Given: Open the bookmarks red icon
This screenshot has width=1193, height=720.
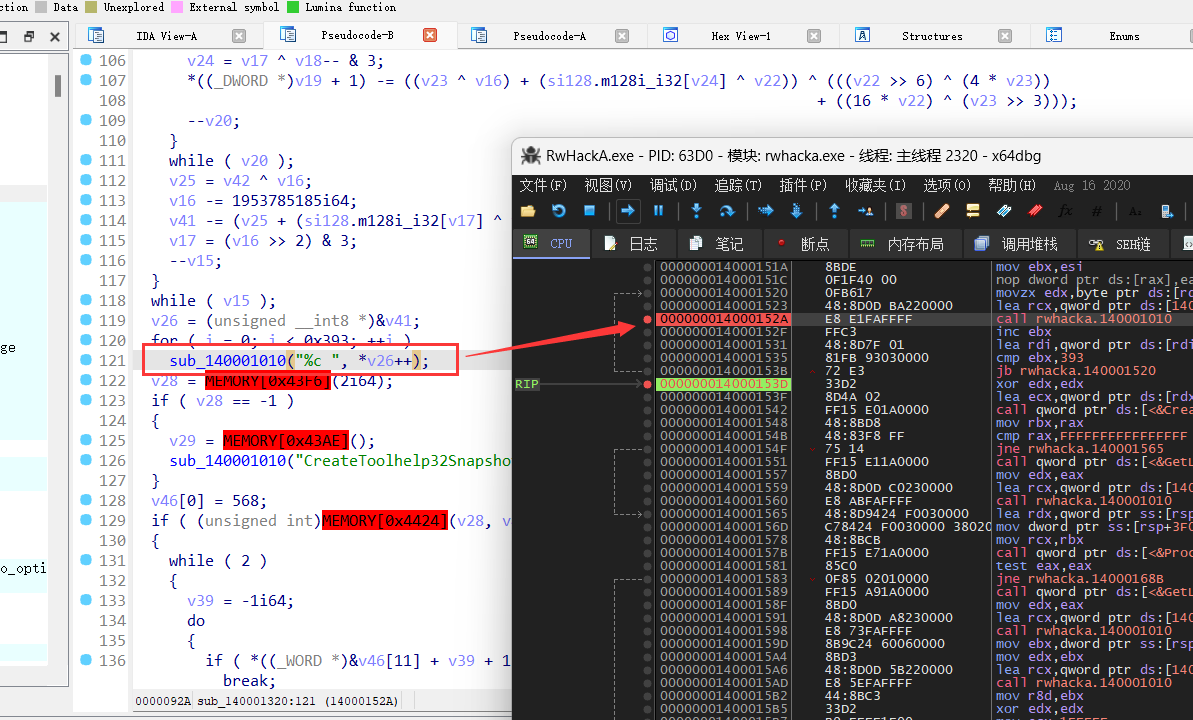Looking at the screenshot, I should pos(1035,211).
